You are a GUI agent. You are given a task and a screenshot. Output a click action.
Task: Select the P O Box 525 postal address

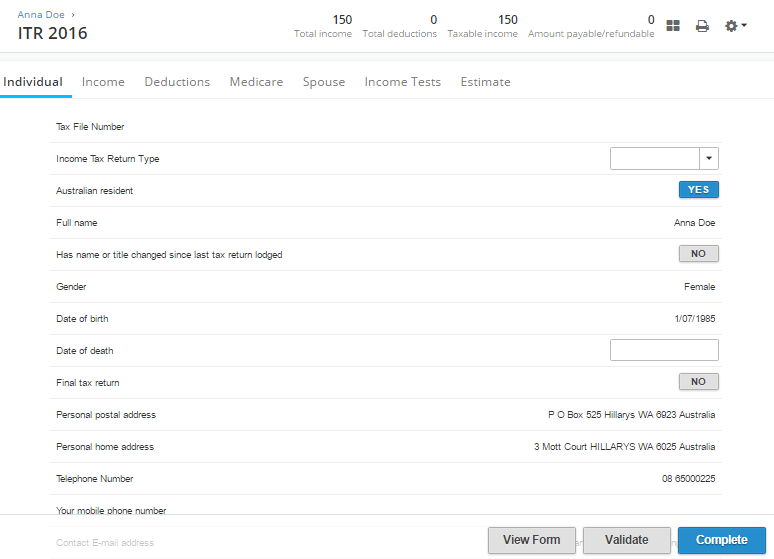click(x=631, y=415)
